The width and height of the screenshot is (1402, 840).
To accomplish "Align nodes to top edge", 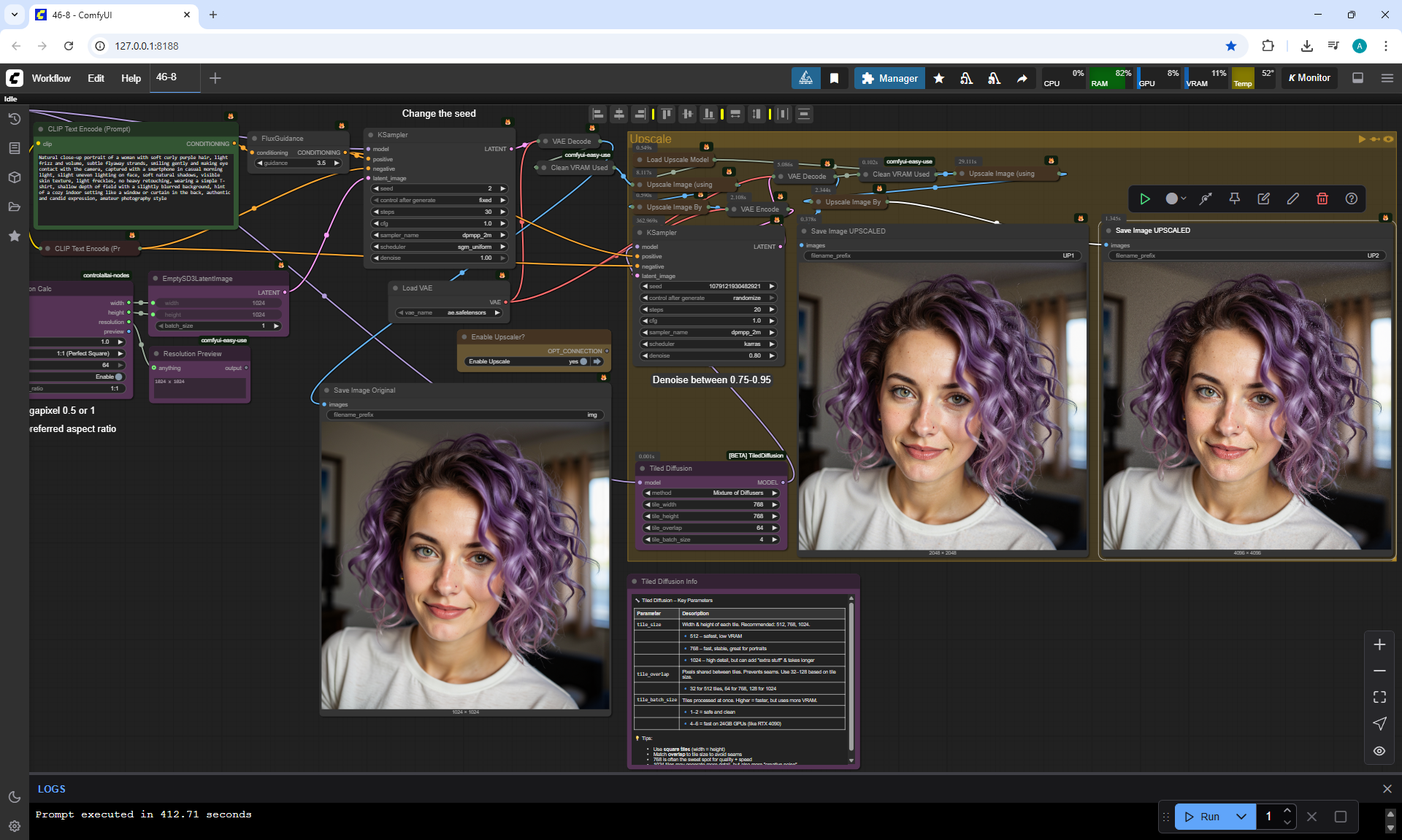I will click(x=666, y=114).
